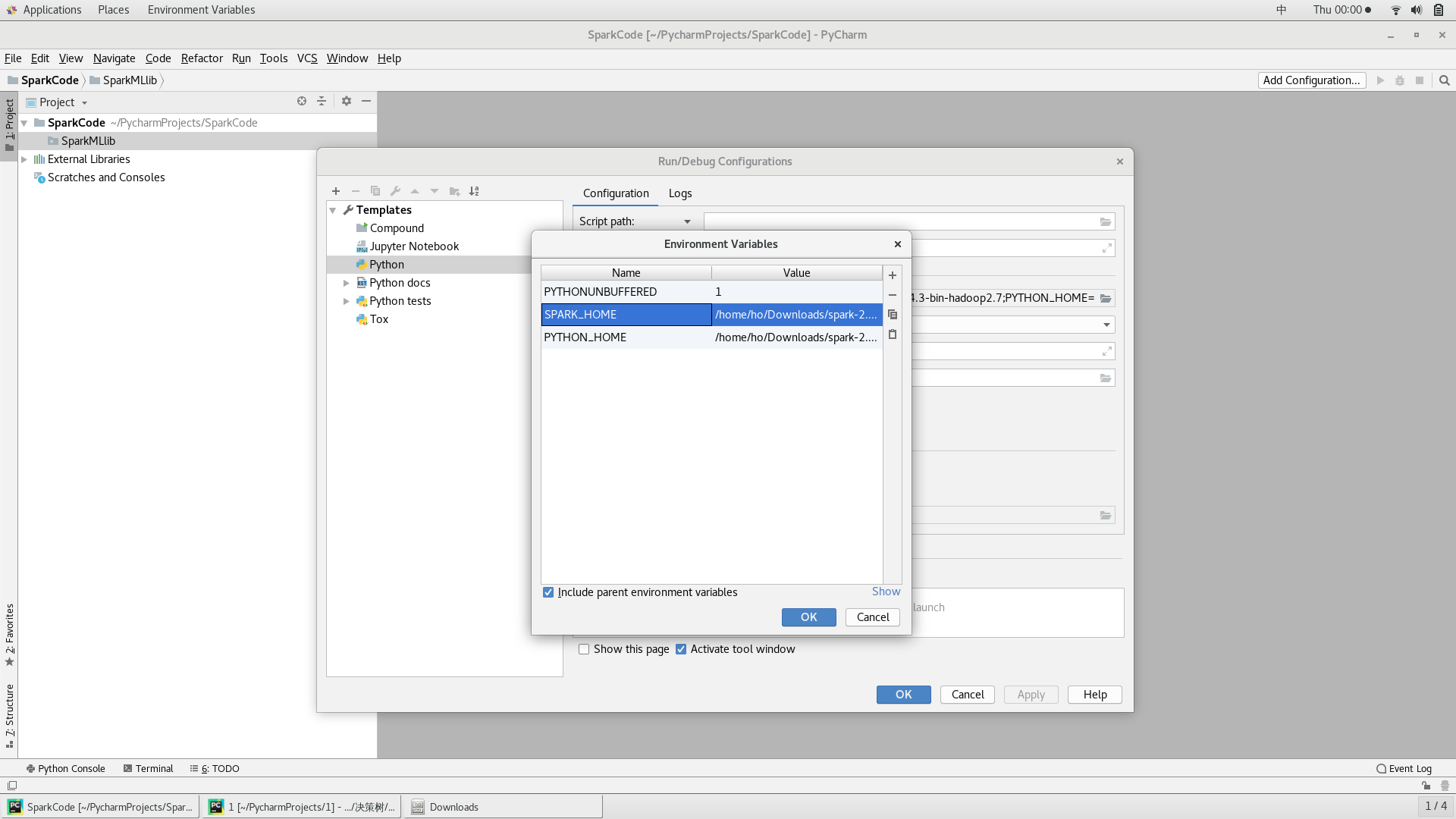The height and width of the screenshot is (819, 1456).
Task: Click paste icon in Environment Variables dialog
Action: coord(893,334)
